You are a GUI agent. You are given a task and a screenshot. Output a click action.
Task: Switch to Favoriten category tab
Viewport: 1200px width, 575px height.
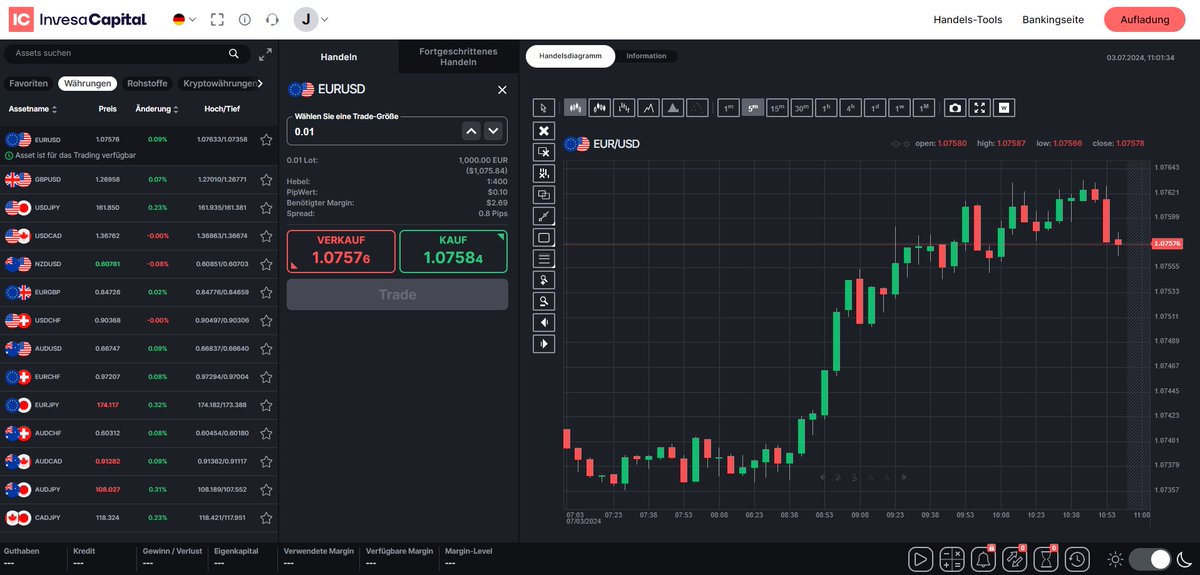pos(28,84)
